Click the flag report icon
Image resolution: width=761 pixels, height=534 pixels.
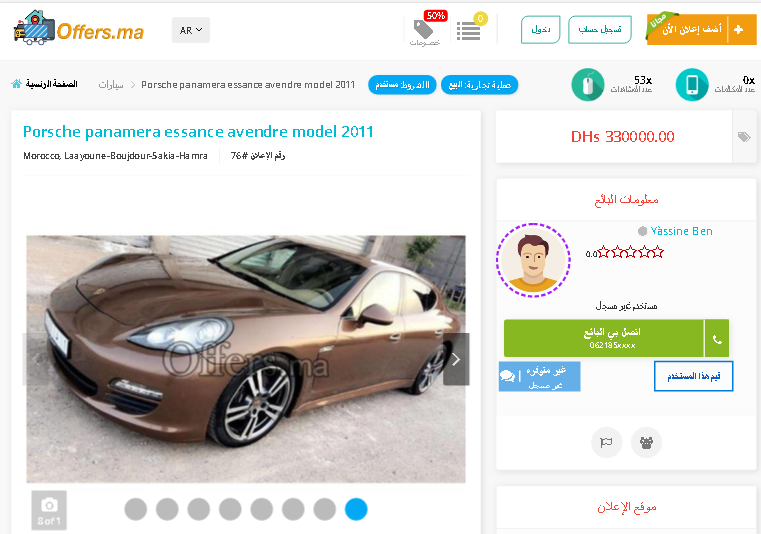tap(606, 442)
